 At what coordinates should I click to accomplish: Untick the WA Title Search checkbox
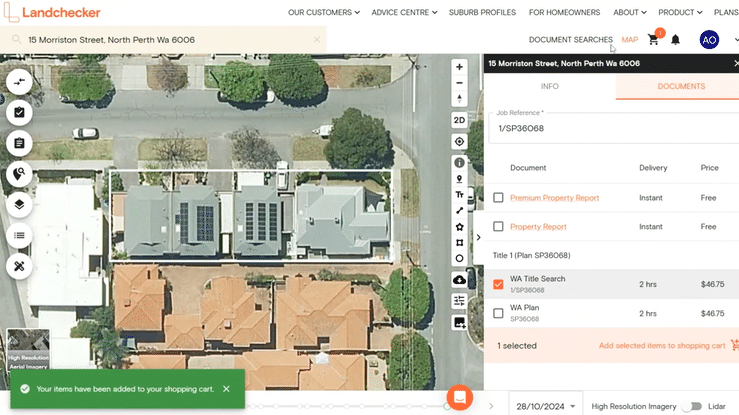click(498, 284)
